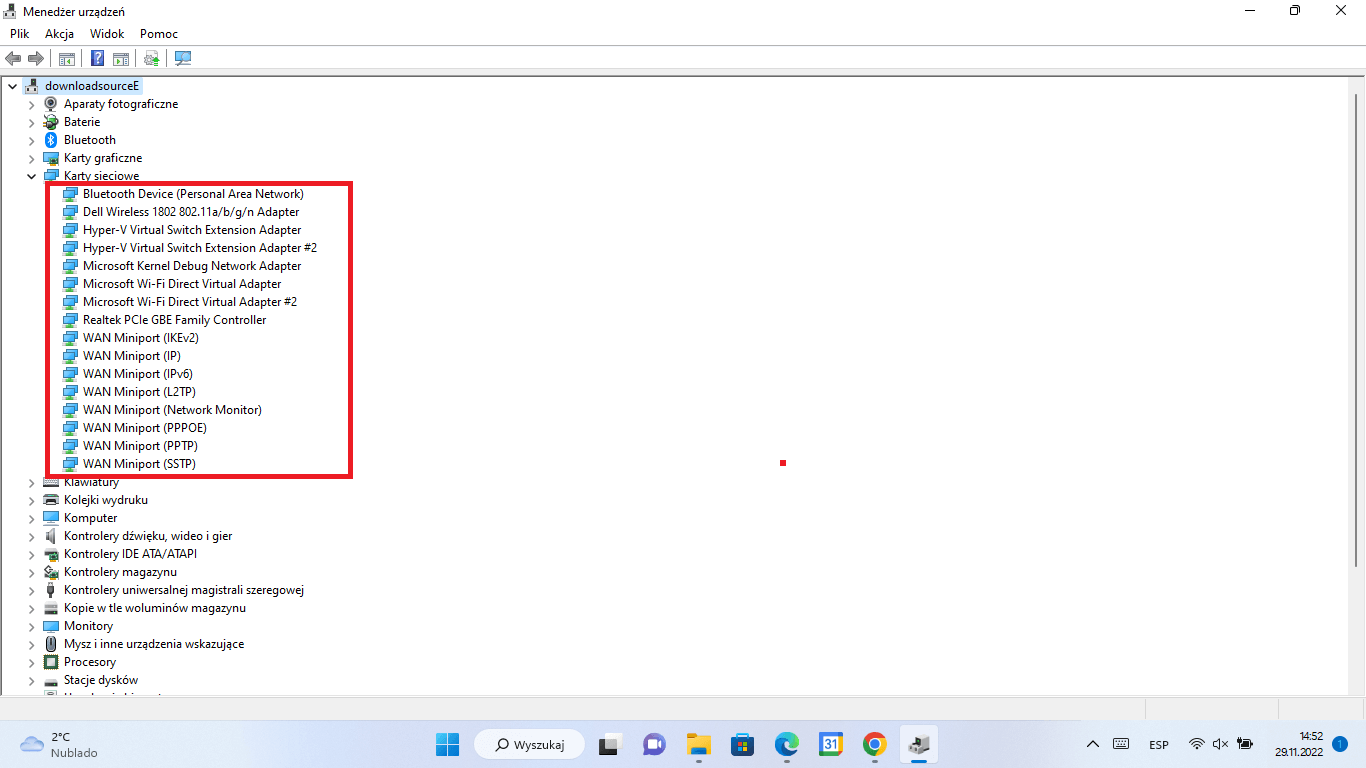Screen dimensions: 1366x768
Task: Click the Baterie battery icon
Action: click(x=52, y=122)
